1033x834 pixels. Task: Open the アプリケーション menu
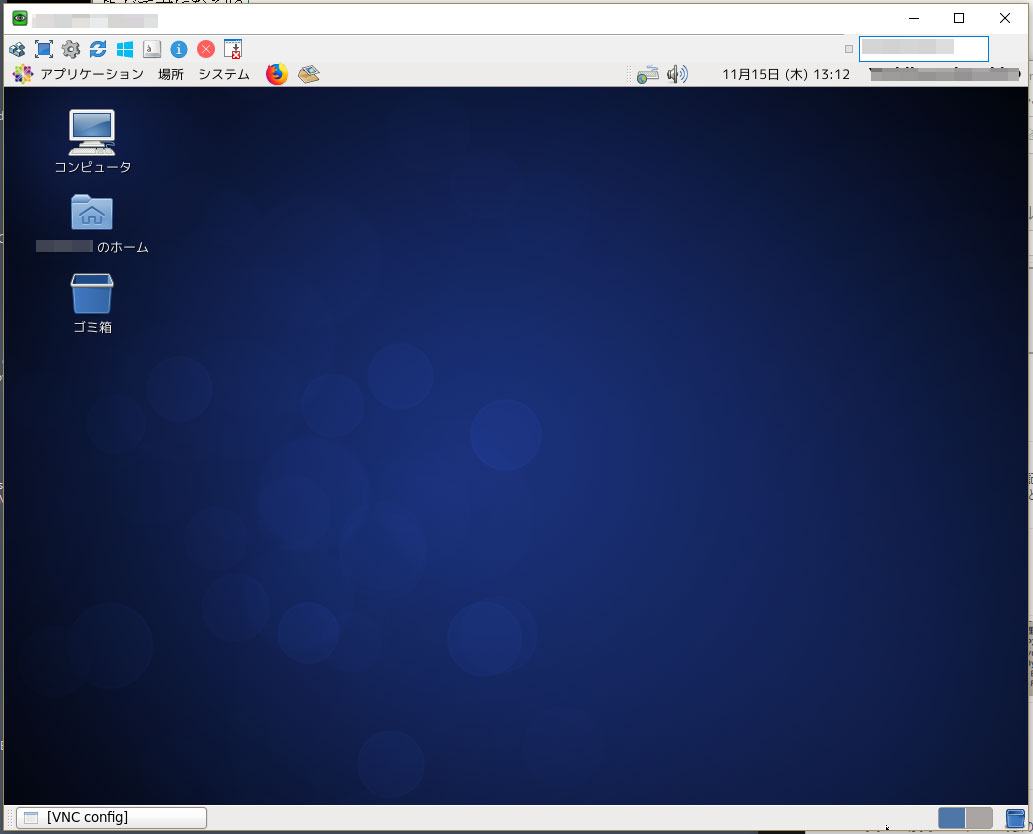pos(91,74)
